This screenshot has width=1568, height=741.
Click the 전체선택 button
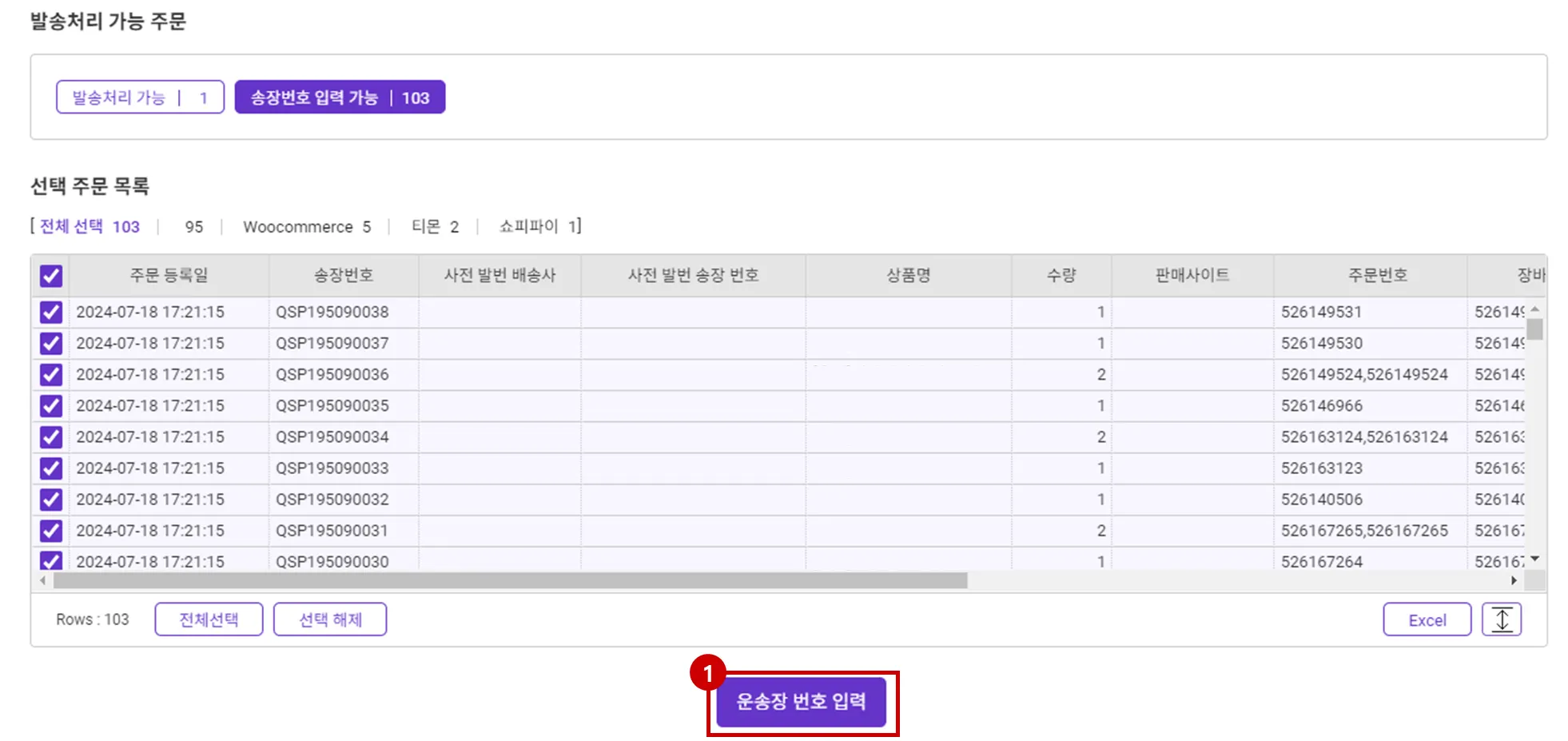pos(209,619)
